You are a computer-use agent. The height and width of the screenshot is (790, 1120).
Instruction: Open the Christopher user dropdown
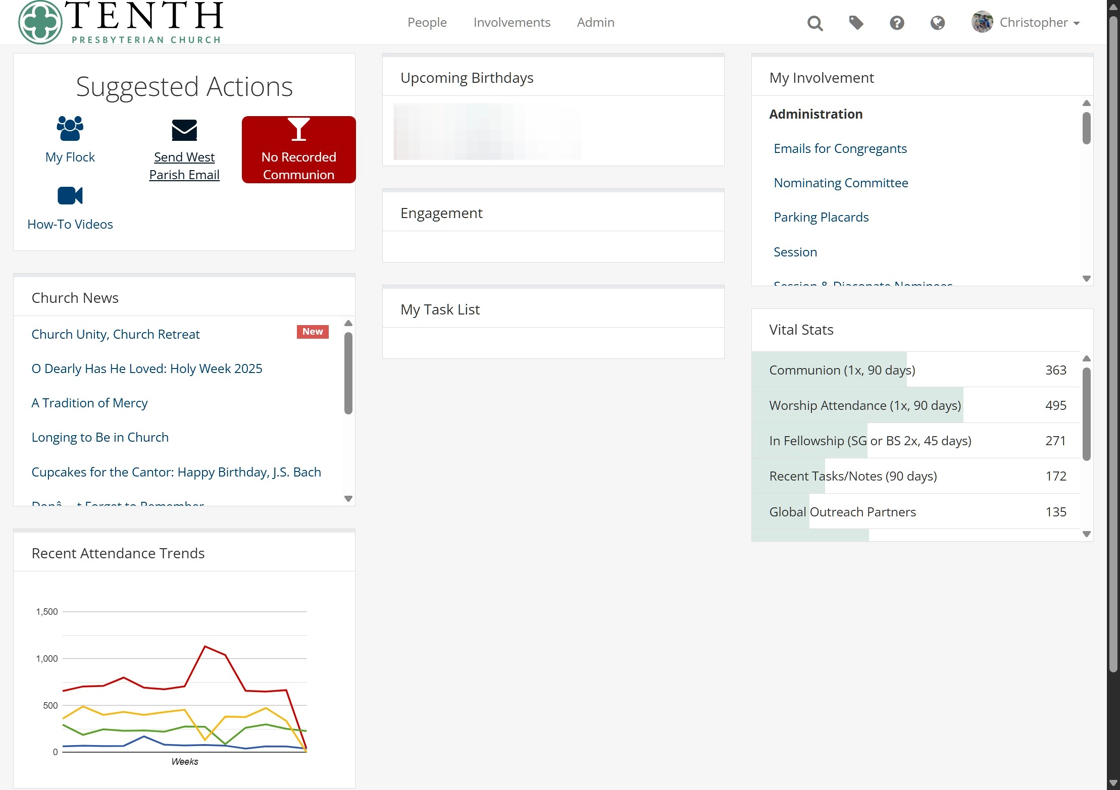click(x=1039, y=22)
